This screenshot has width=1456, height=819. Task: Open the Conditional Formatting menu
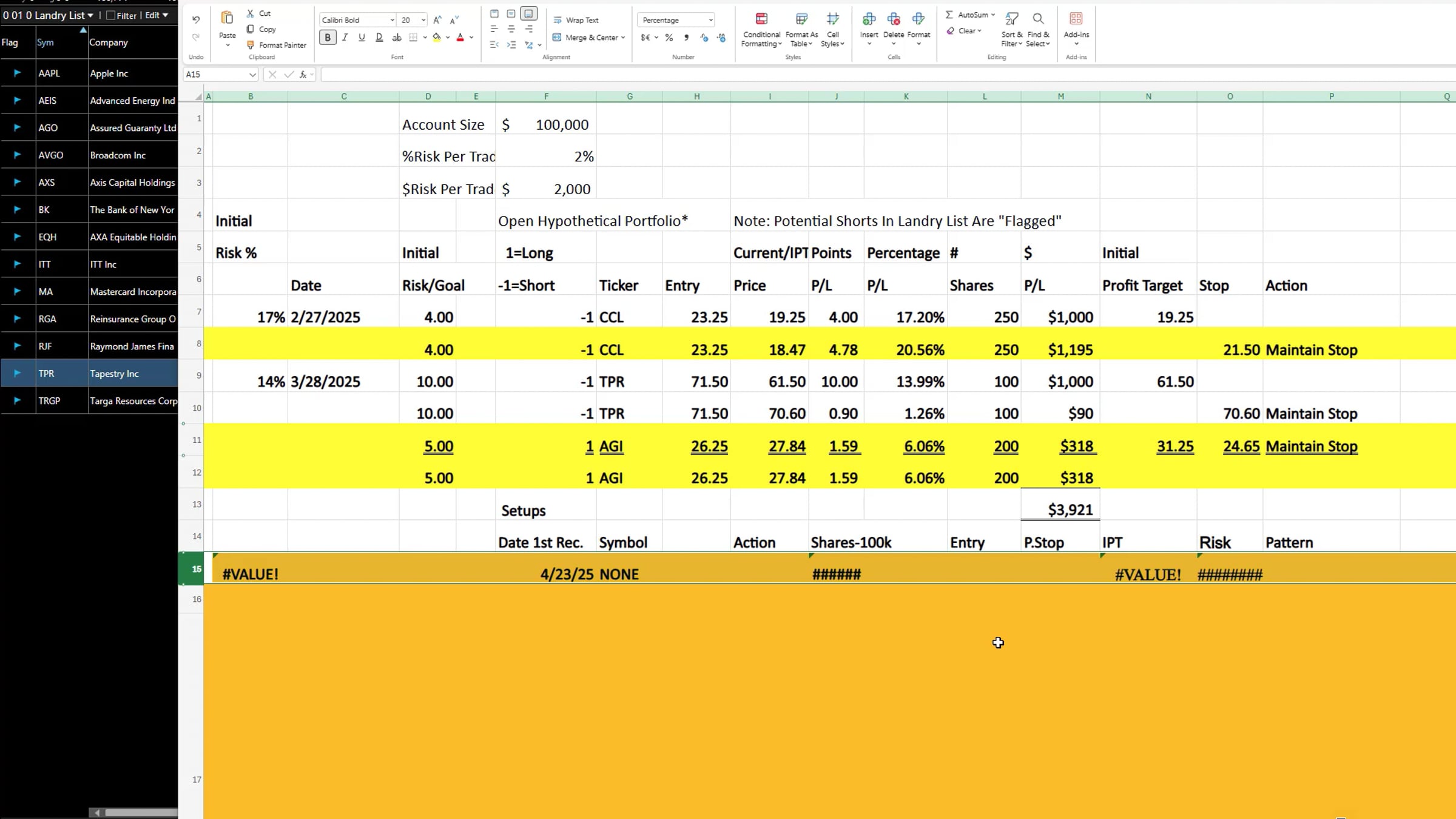click(x=761, y=30)
